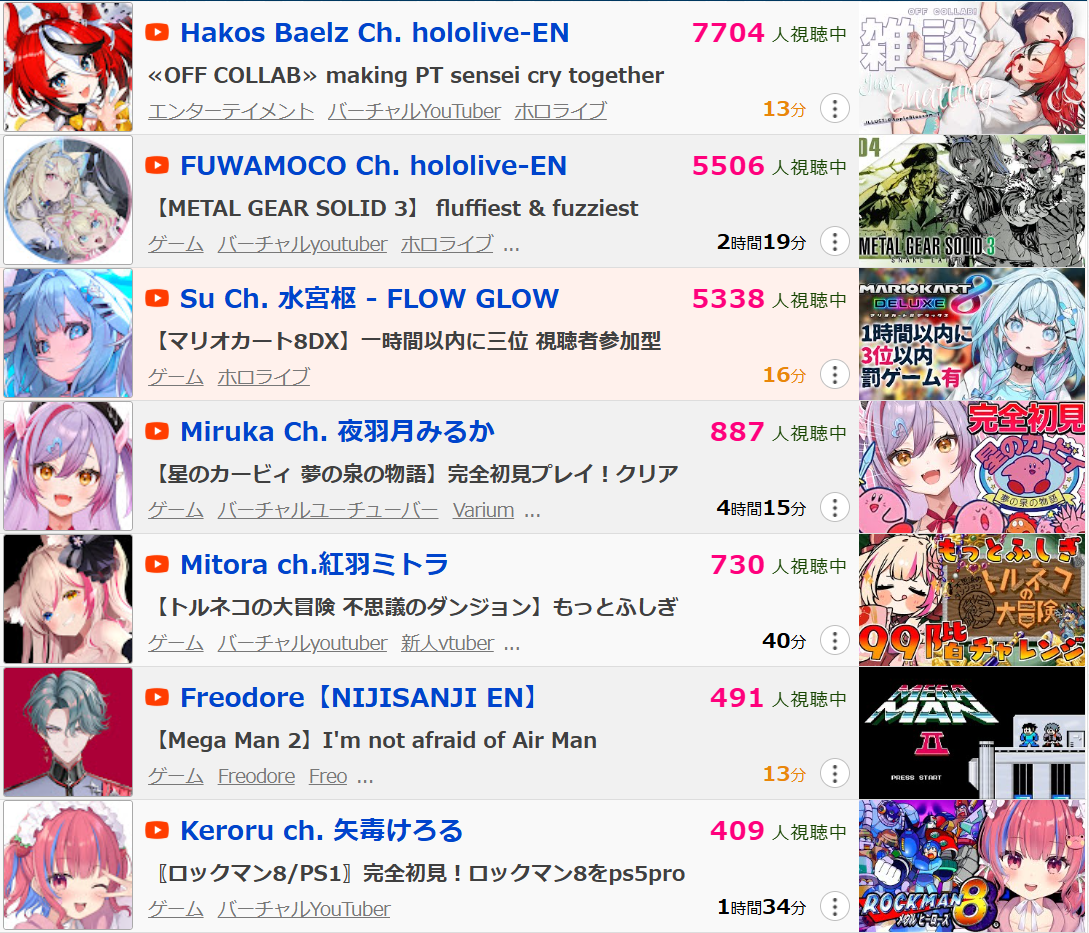This screenshot has height=933, width=1089.
Task: Expand hidden tags ellipsis on FUWAMOCO row
Action: click(x=511, y=246)
